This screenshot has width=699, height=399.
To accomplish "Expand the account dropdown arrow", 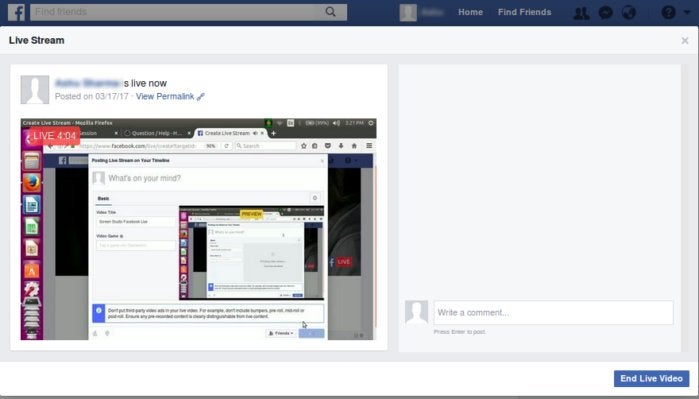I will point(687,12).
